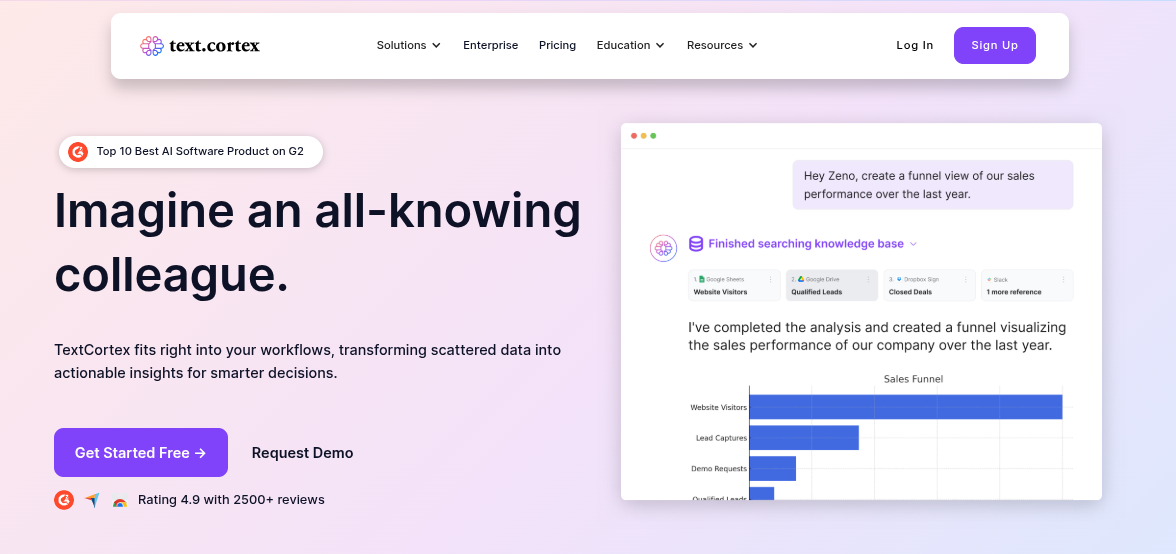Click the Google Drive icon in reference 2
The width and height of the screenshot is (1176, 554).
coord(801,280)
